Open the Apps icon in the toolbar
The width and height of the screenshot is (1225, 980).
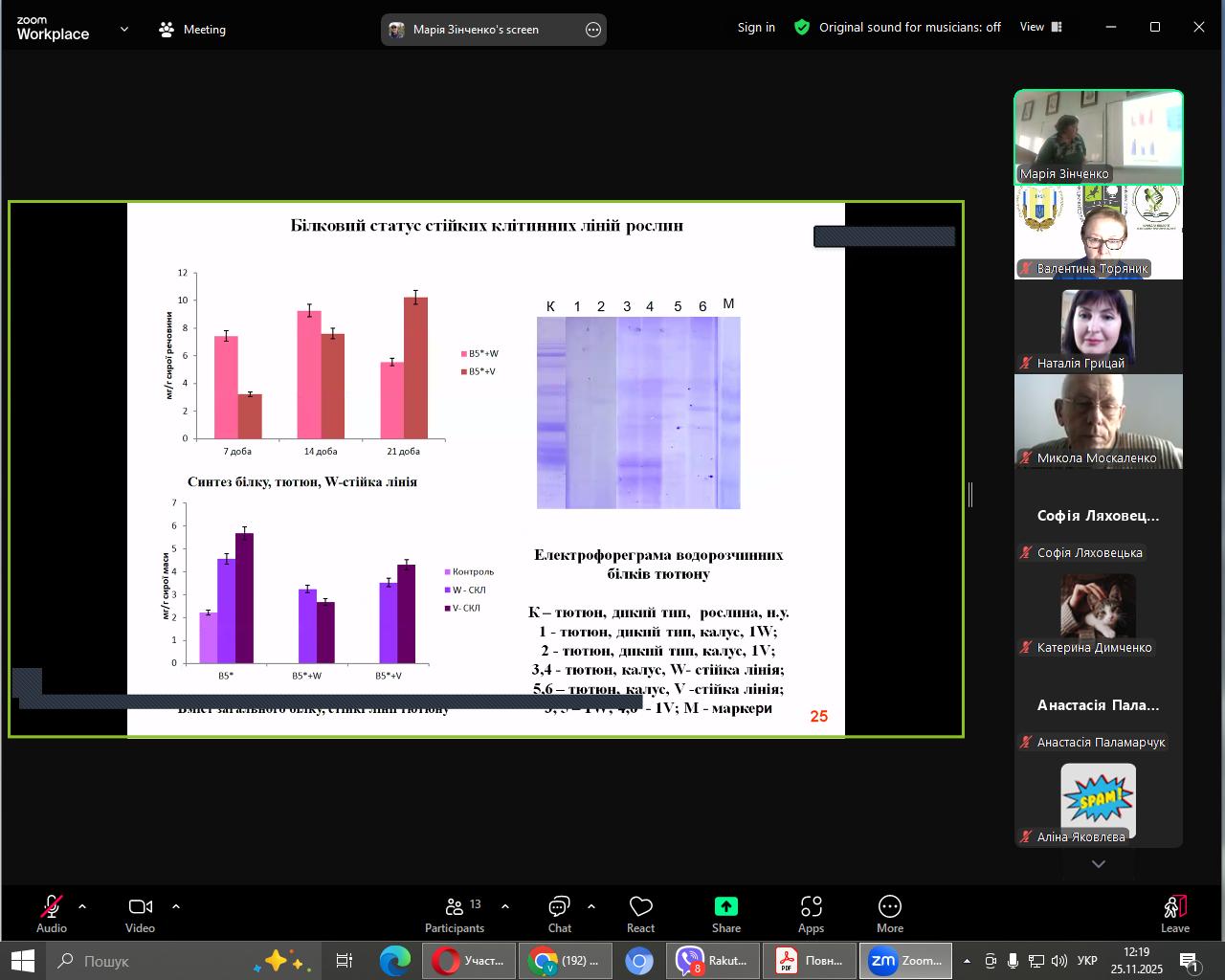[811, 914]
